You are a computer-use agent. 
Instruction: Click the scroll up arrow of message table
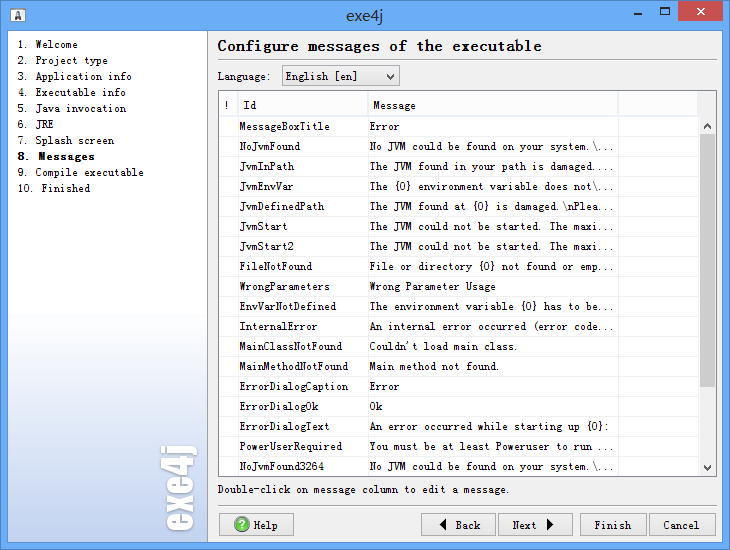tap(707, 126)
